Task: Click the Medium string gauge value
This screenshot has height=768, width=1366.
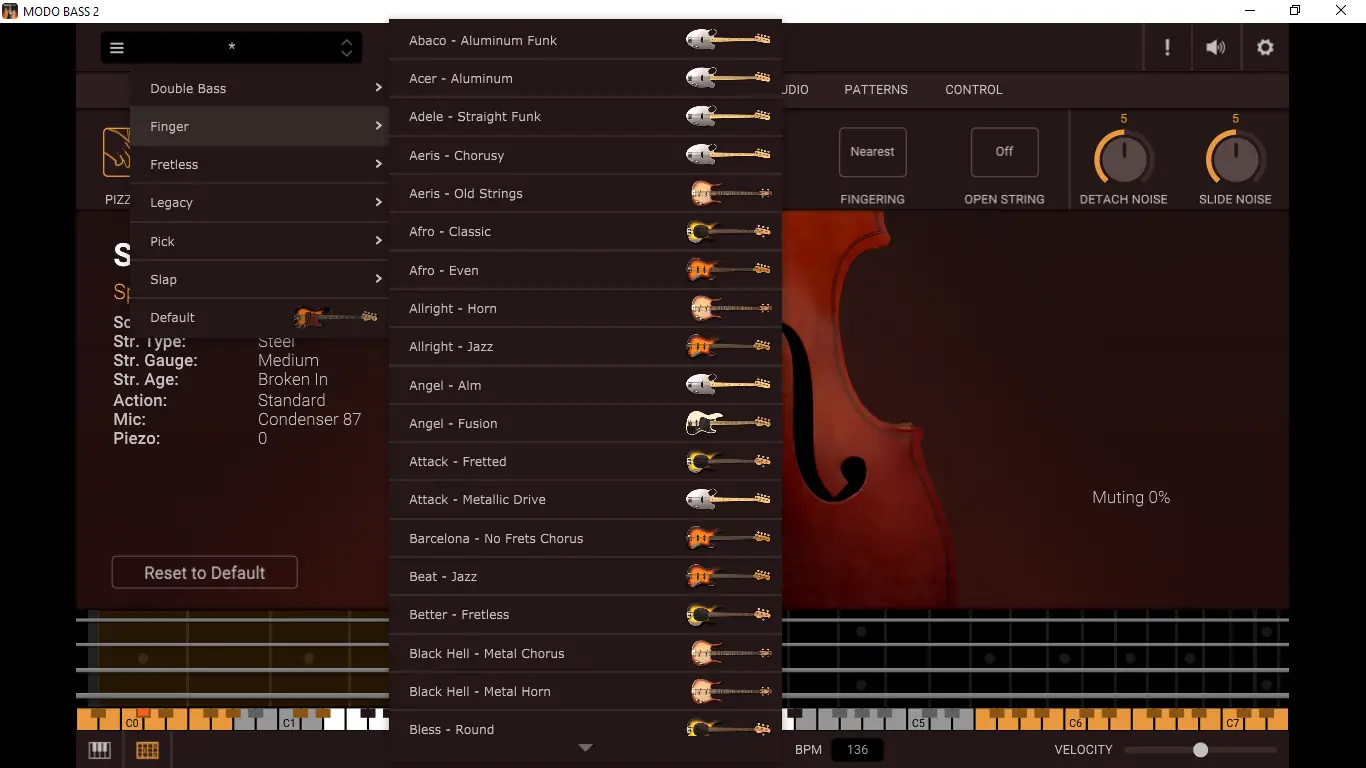Action: [x=288, y=360]
